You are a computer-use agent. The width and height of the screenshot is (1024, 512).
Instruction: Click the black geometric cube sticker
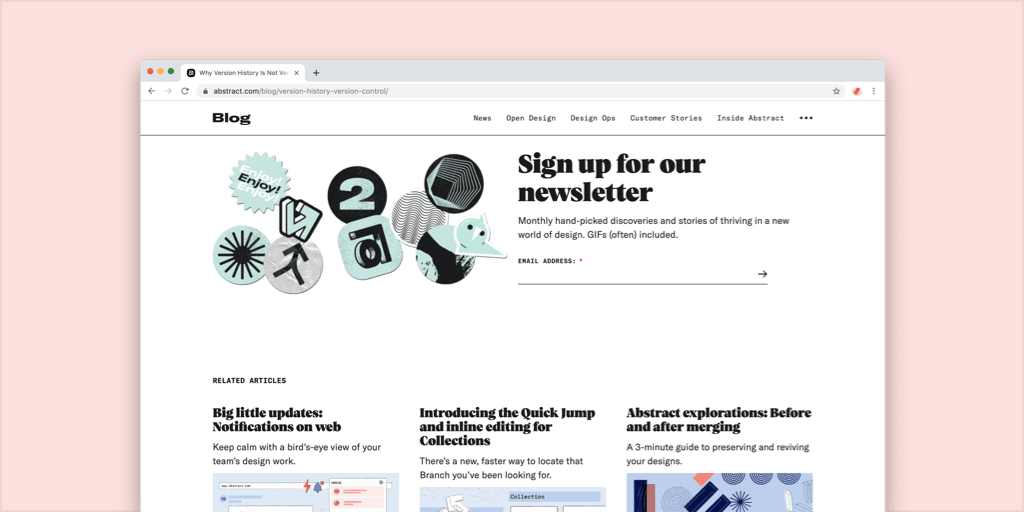(454, 184)
